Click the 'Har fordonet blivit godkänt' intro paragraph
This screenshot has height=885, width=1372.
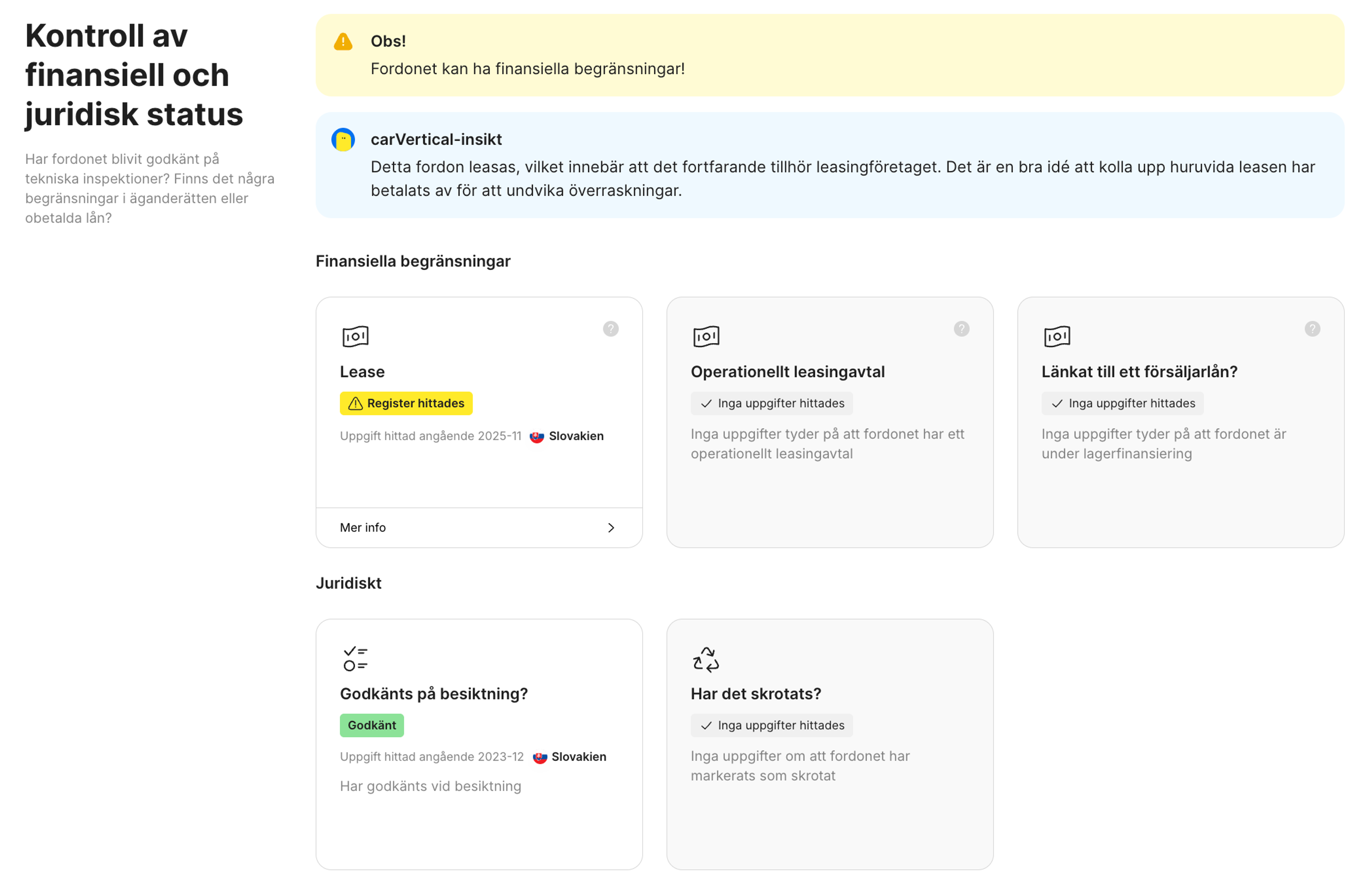pos(150,189)
